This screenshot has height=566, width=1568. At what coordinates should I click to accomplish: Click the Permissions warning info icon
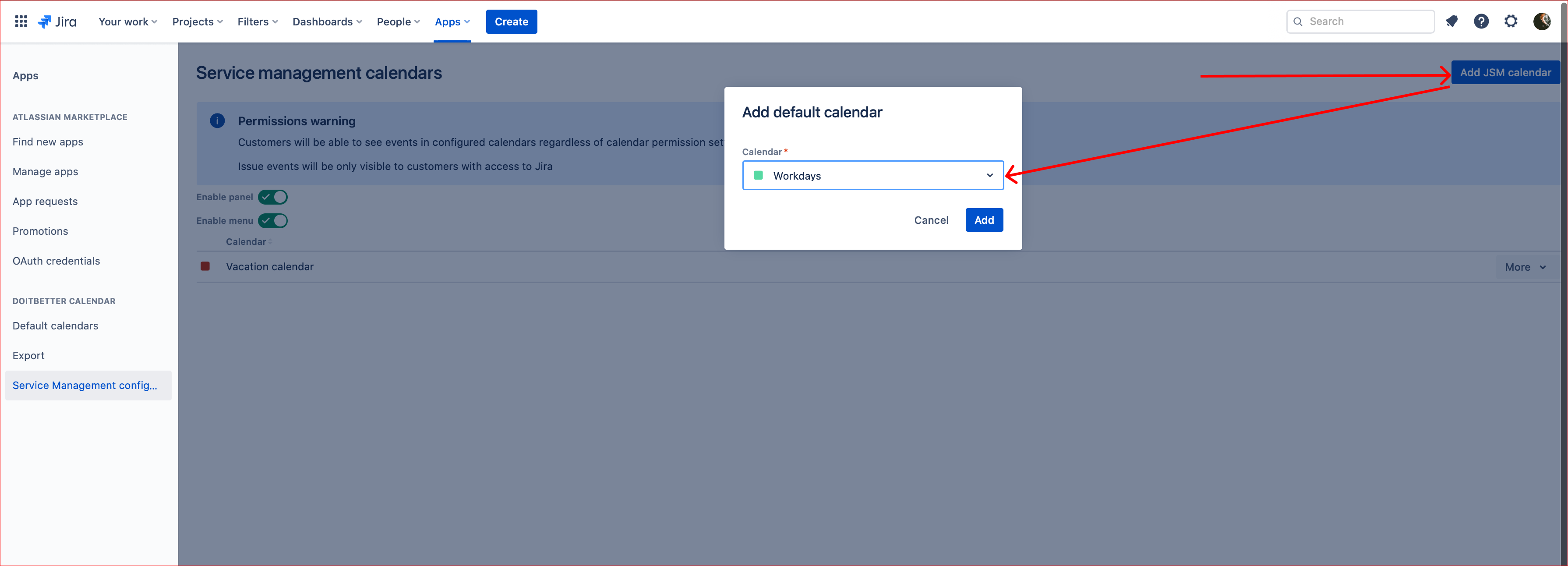click(217, 120)
